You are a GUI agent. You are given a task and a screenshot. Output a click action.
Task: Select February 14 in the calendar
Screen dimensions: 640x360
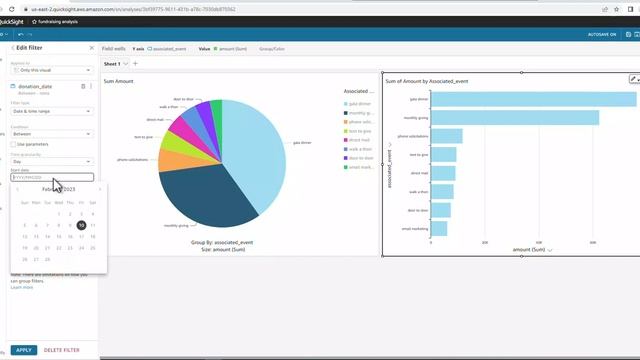click(47, 236)
